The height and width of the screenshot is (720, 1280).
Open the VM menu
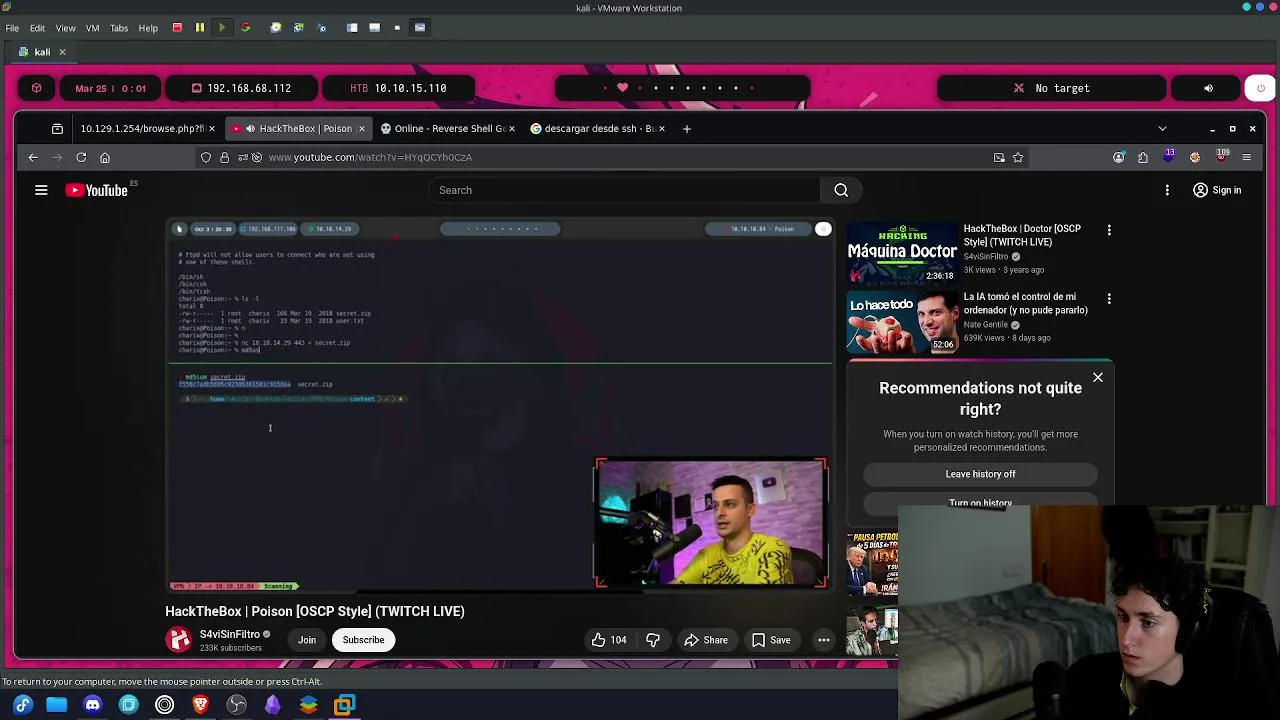pos(92,28)
